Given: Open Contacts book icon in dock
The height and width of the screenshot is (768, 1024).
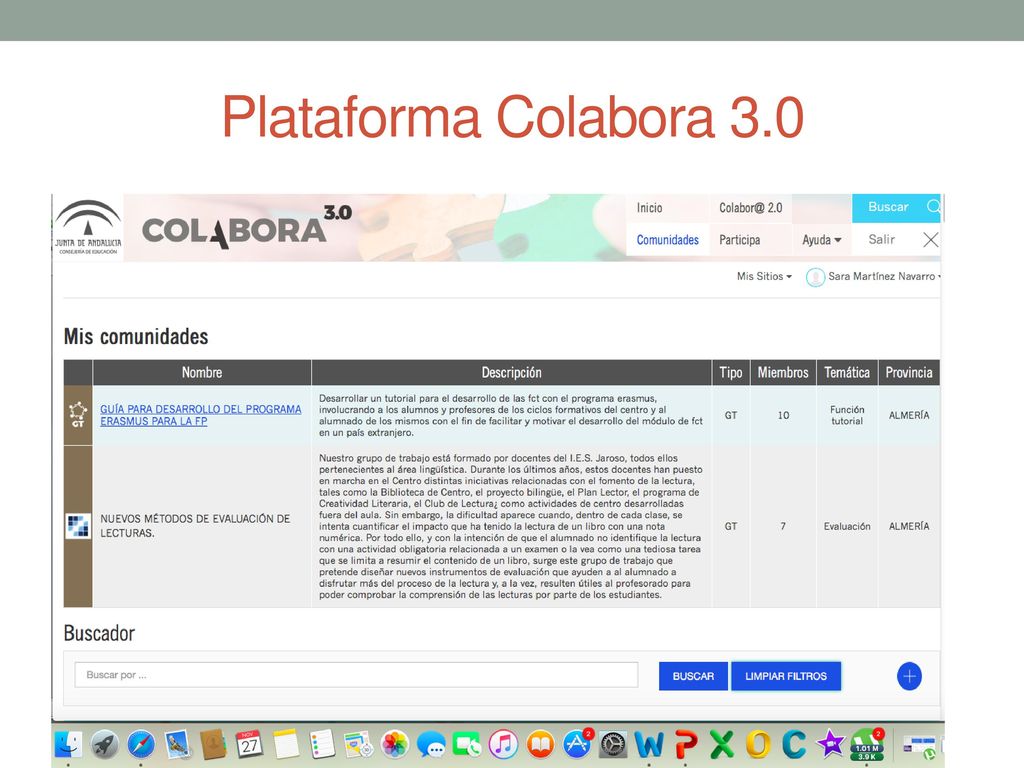Looking at the screenshot, I should (x=213, y=744).
